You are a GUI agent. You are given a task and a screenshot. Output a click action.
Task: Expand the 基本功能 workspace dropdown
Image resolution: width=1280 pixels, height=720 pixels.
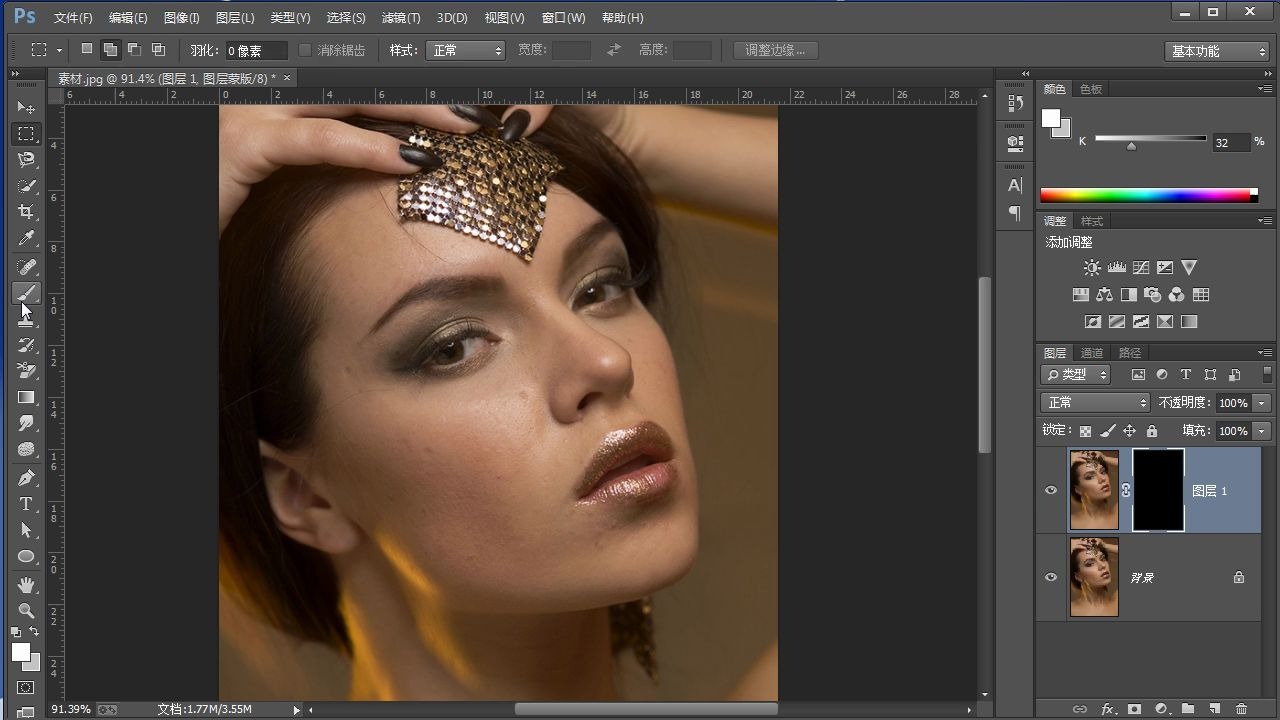coord(1216,51)
